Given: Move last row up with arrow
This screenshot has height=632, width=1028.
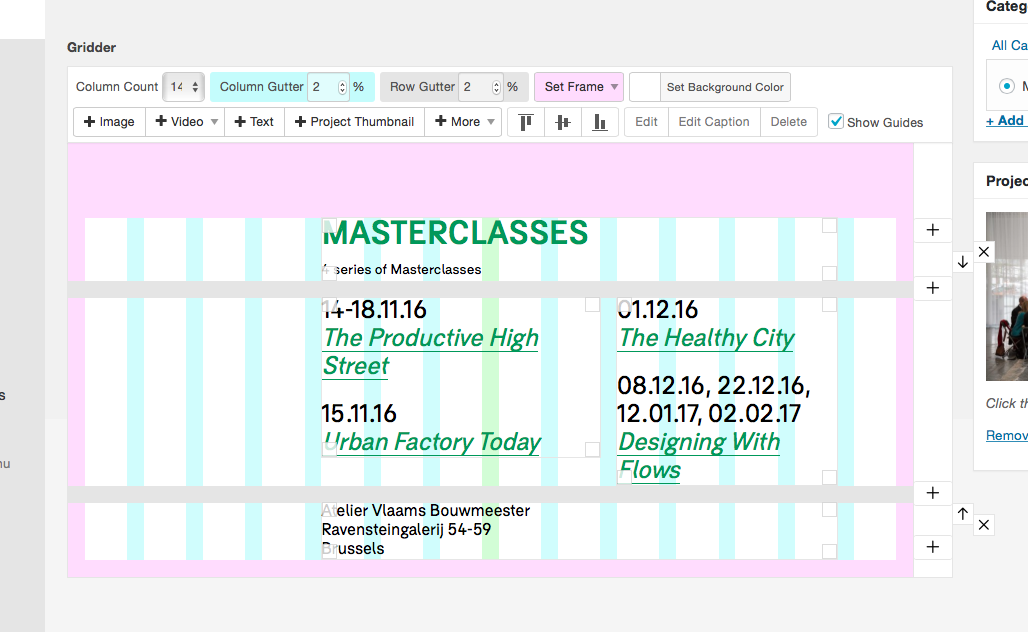Looking at the screenshot, I should click(962, 513).
